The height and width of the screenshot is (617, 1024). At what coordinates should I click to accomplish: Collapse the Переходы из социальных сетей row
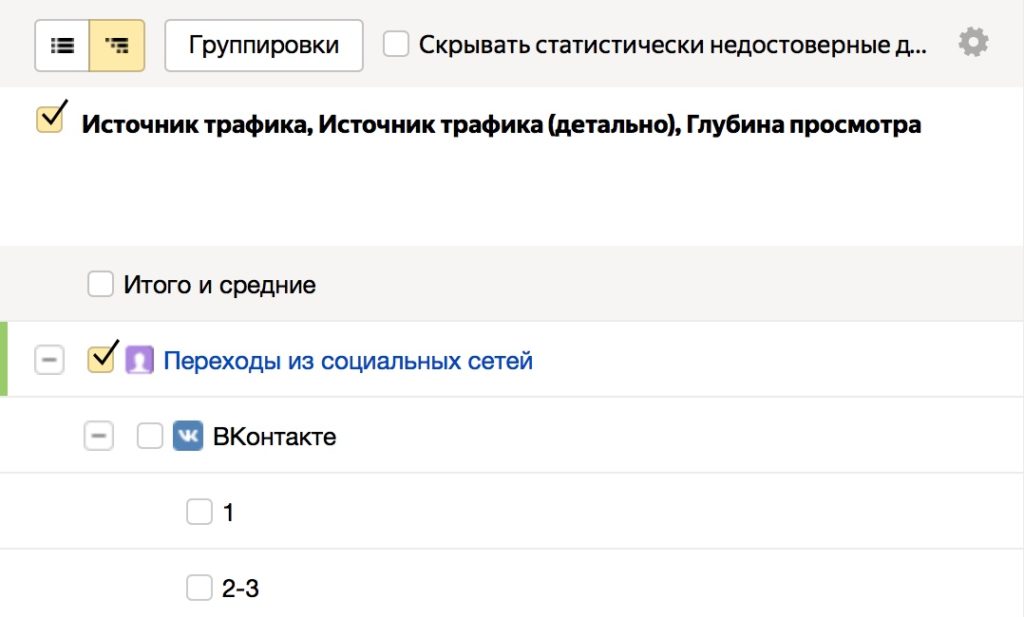point(49,360)
